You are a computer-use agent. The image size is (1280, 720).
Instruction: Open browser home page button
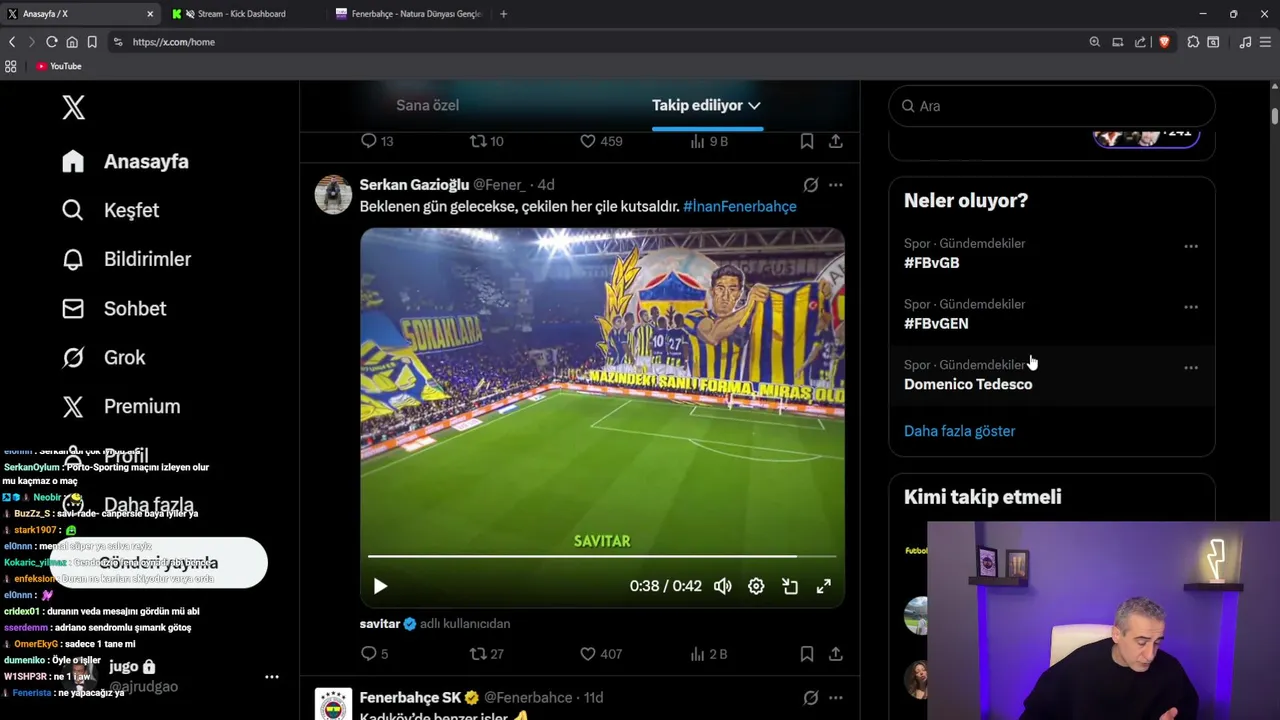[72, 42]
